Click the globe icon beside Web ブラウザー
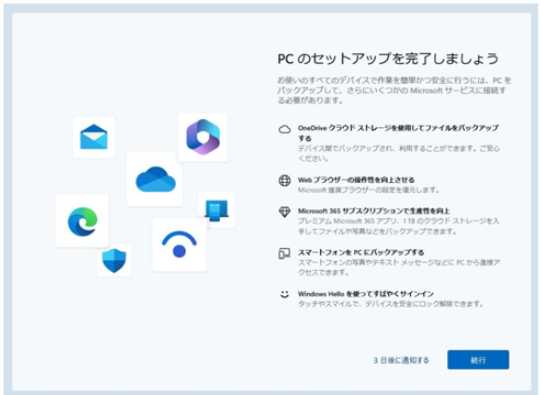Screen dimensions: 541x395 pos(284,180)
